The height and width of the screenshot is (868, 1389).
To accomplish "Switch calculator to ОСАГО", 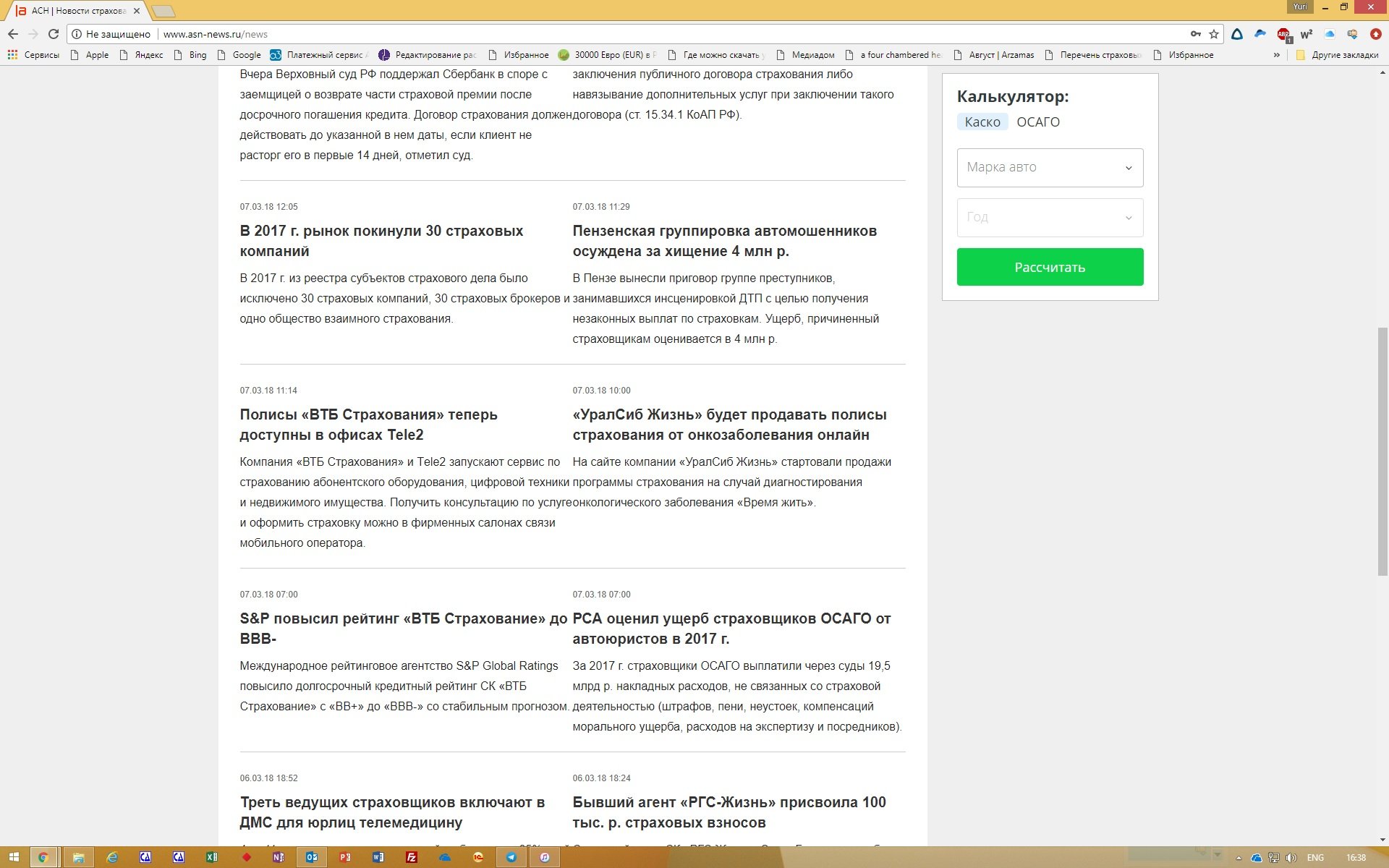I will coord(1038,122).
